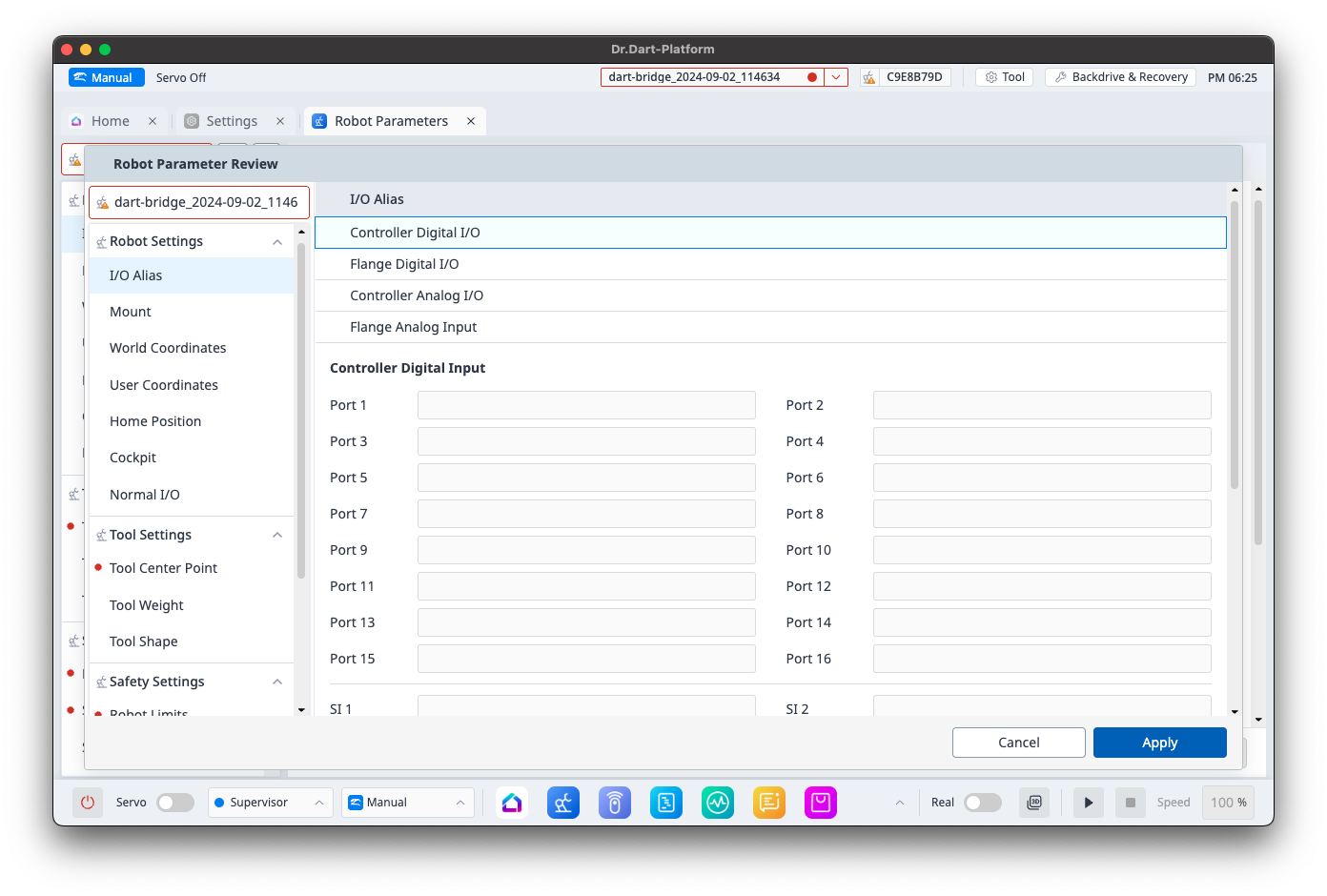Open the orange log notes module icon
The width and height of the screenshot is (1327, 896).
pyautogui.click(x=769, y=803)
